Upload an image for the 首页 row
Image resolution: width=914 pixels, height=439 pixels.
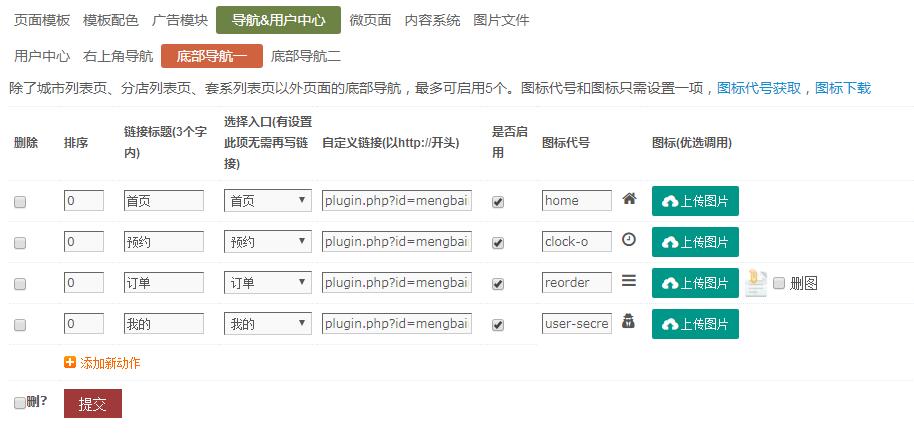point(695,201)
